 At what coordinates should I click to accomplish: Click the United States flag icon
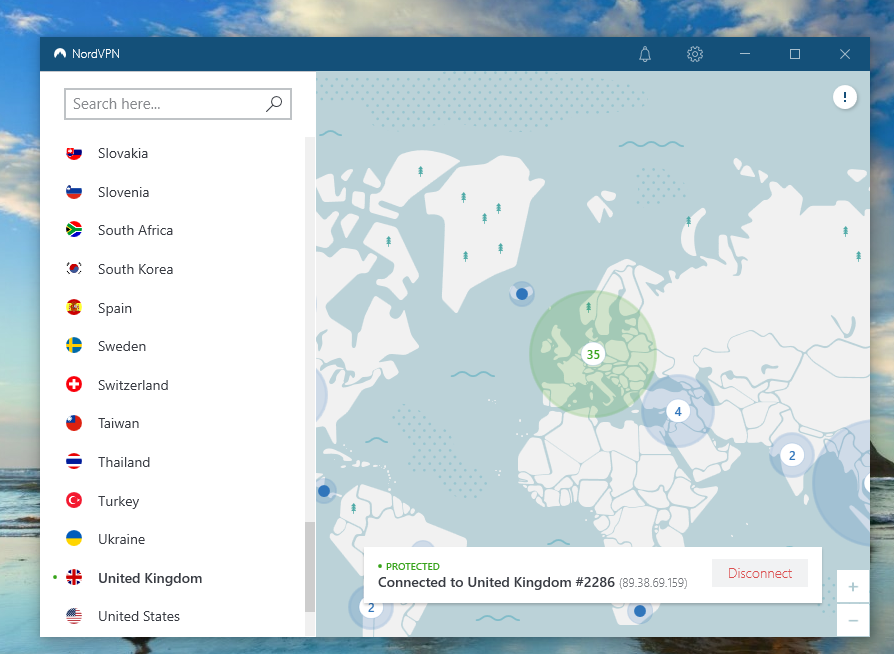[x=74, y=616]
